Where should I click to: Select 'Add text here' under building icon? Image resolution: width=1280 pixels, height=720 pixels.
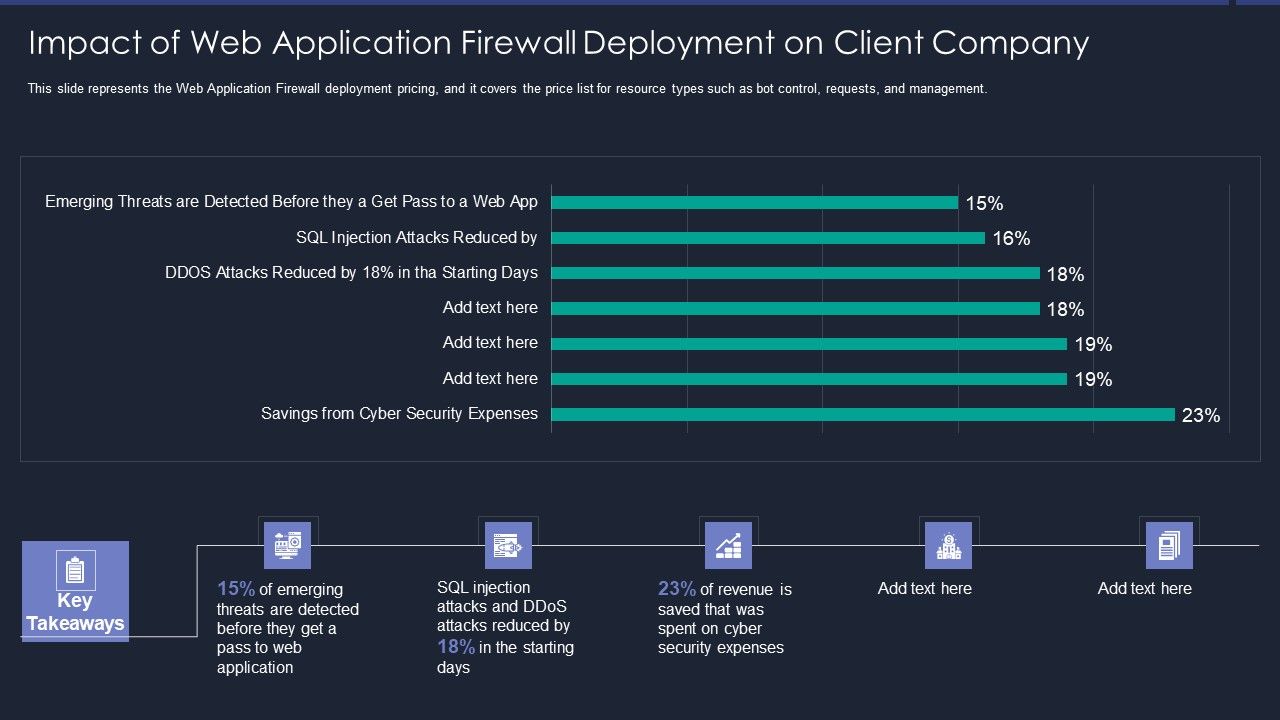pyautogui.click(x=925, y=589)
